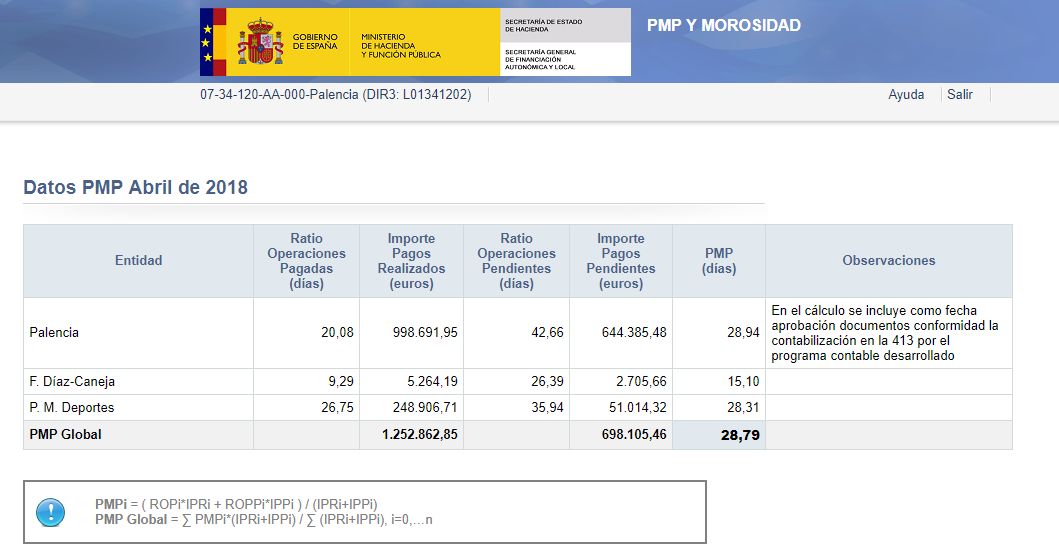1059x556 pixels.
Task: Click the Datos PMP Abril de 2018 heading
Action: (x=135, y=188)
